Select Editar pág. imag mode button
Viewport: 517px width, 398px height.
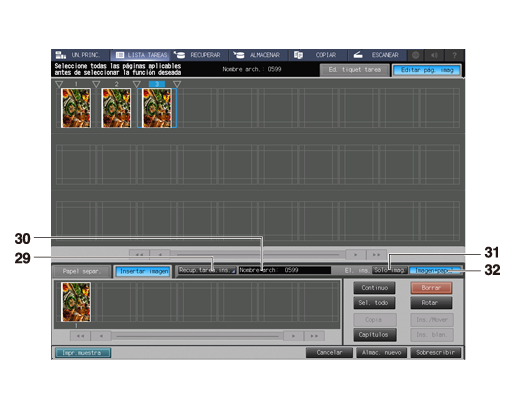[x=427, y=70]
